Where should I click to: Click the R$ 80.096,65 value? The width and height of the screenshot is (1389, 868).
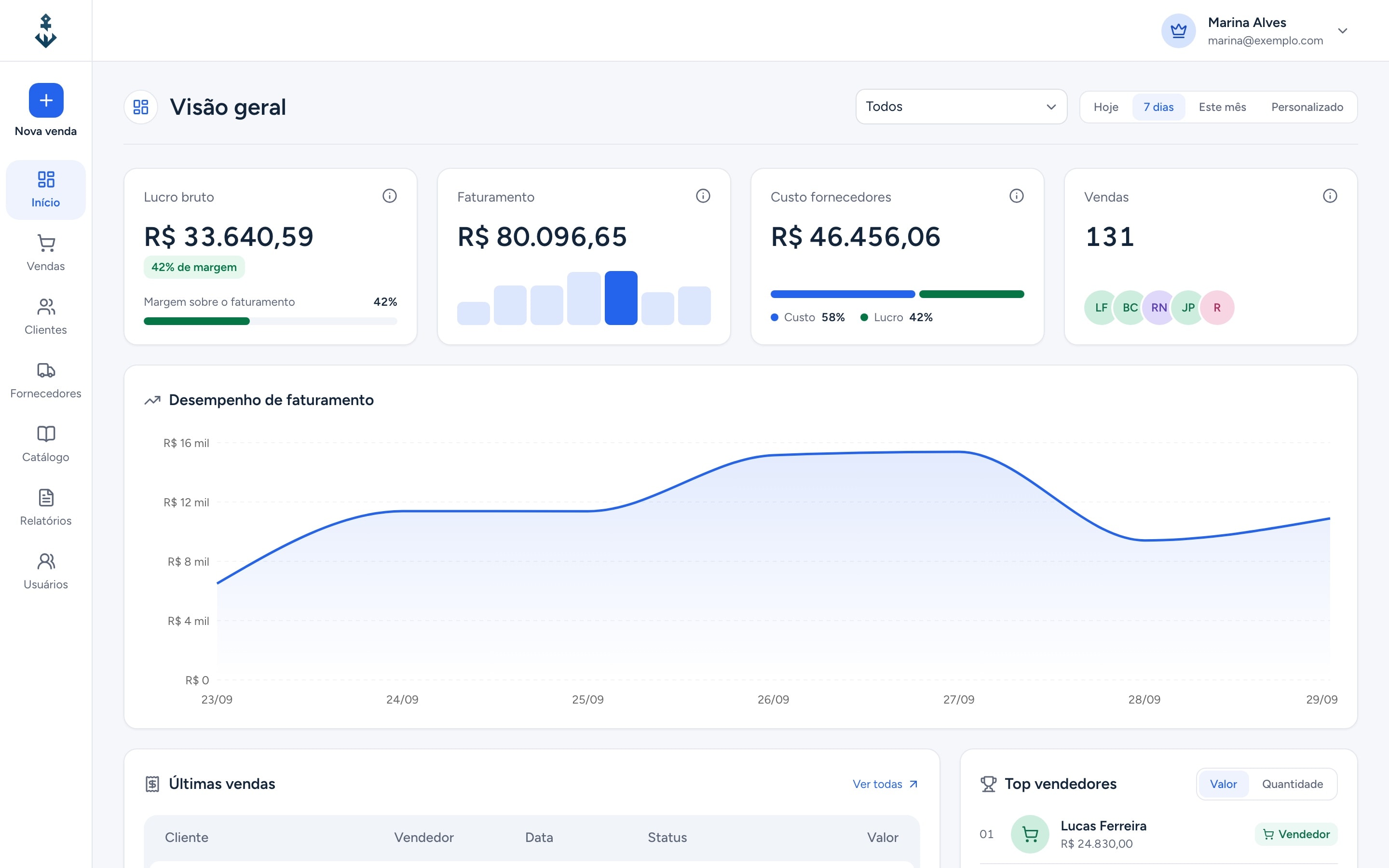coord(542,236)
